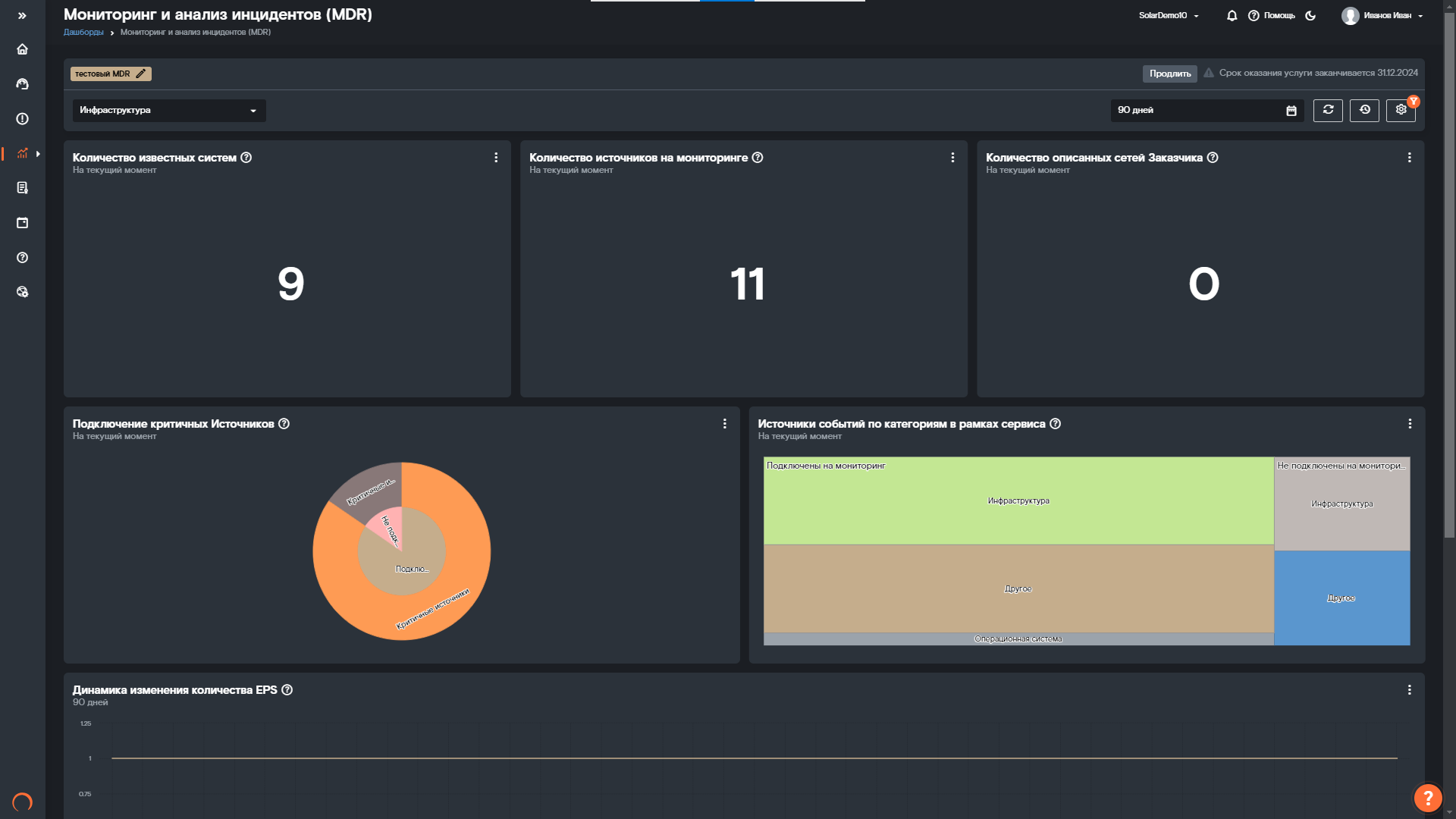This screenshot has height=819, width=1456.
Task: Open the calendar sidebar icon
Action: tap(22, 223)
